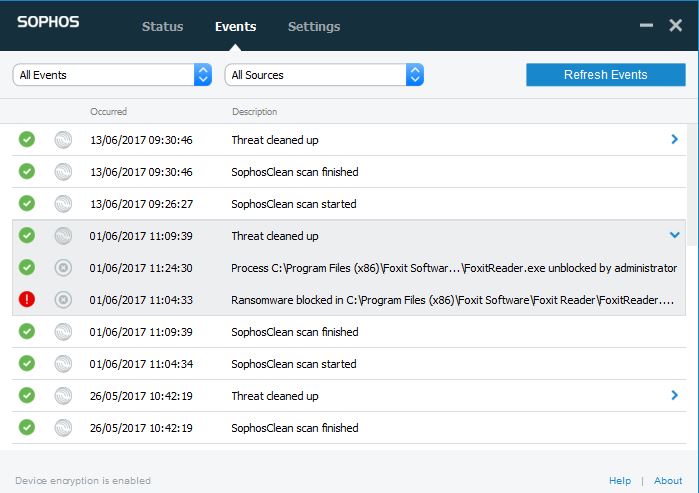The height and width of the screenshot is (493, 699).
Task: Click source icon of 26/05/2017 Threat cleaned up row
Action: click(63, 396)
